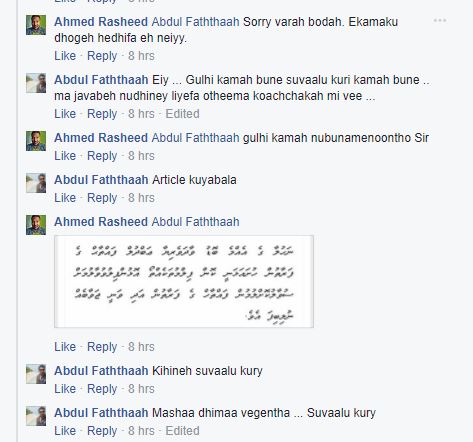Click Abdul Faththaah's avatar on the 'Article kuyabala' comment
Image resolution: width=473 pixels, height=442 pixels.
[x=36, y=183]
